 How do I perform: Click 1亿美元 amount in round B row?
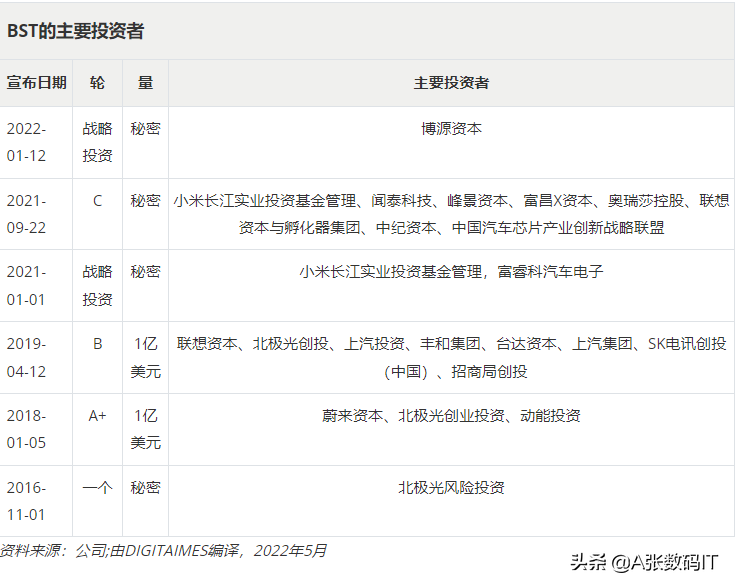pos(145,357)
